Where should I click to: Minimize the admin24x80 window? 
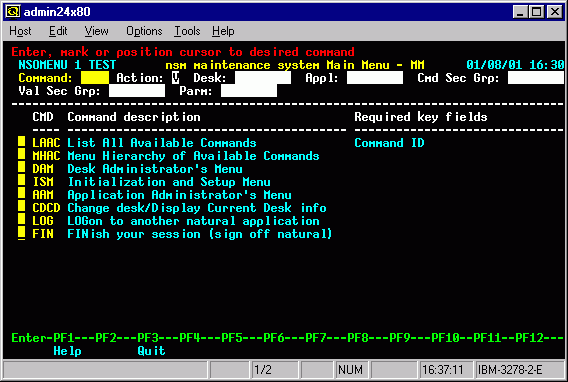pos(520,12)
